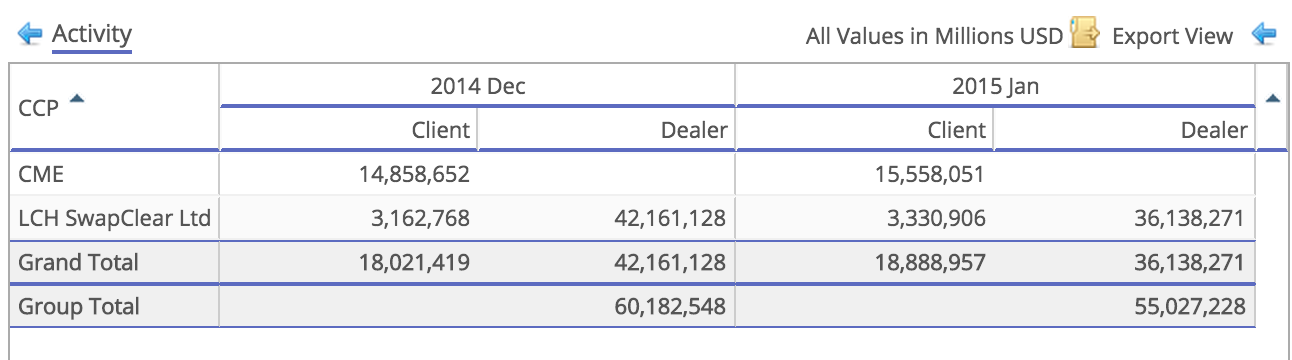Select the CME row label

coord(41,174)
